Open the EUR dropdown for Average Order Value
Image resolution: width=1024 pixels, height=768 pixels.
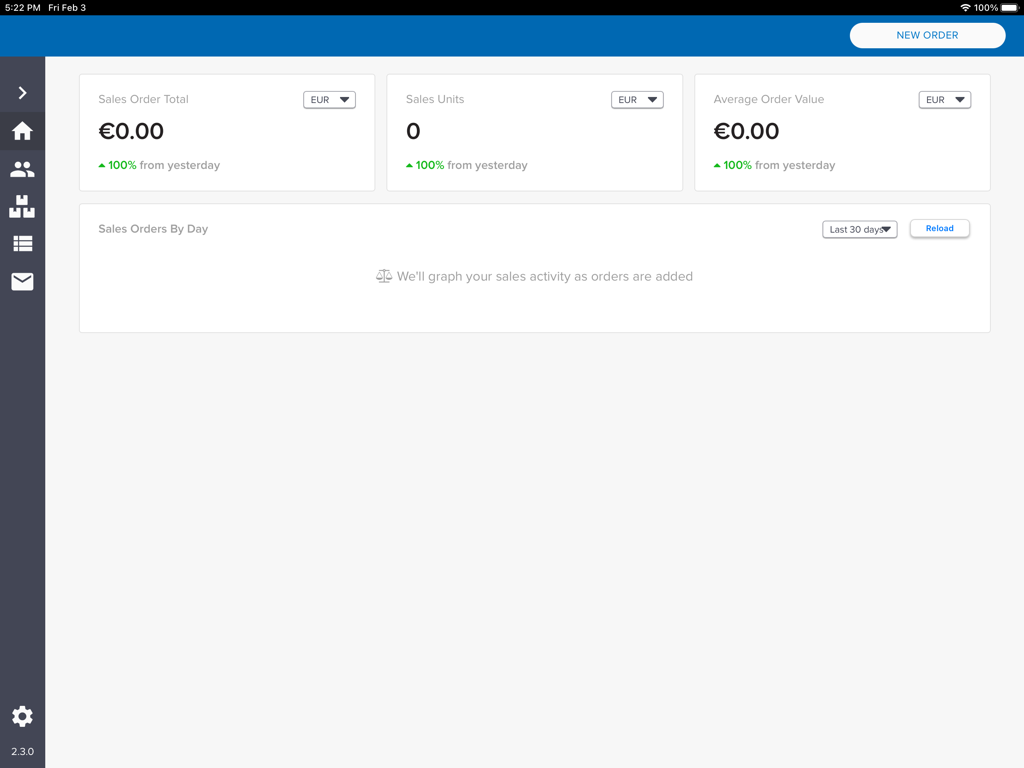point(944,99)
